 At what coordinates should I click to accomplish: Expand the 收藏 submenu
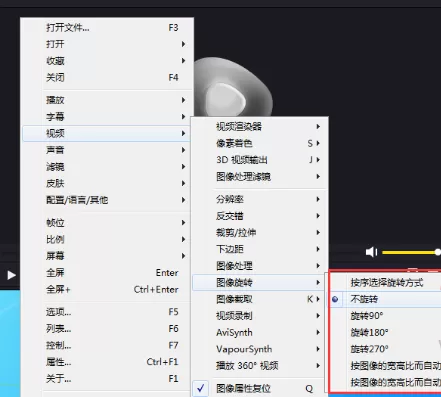108,61
